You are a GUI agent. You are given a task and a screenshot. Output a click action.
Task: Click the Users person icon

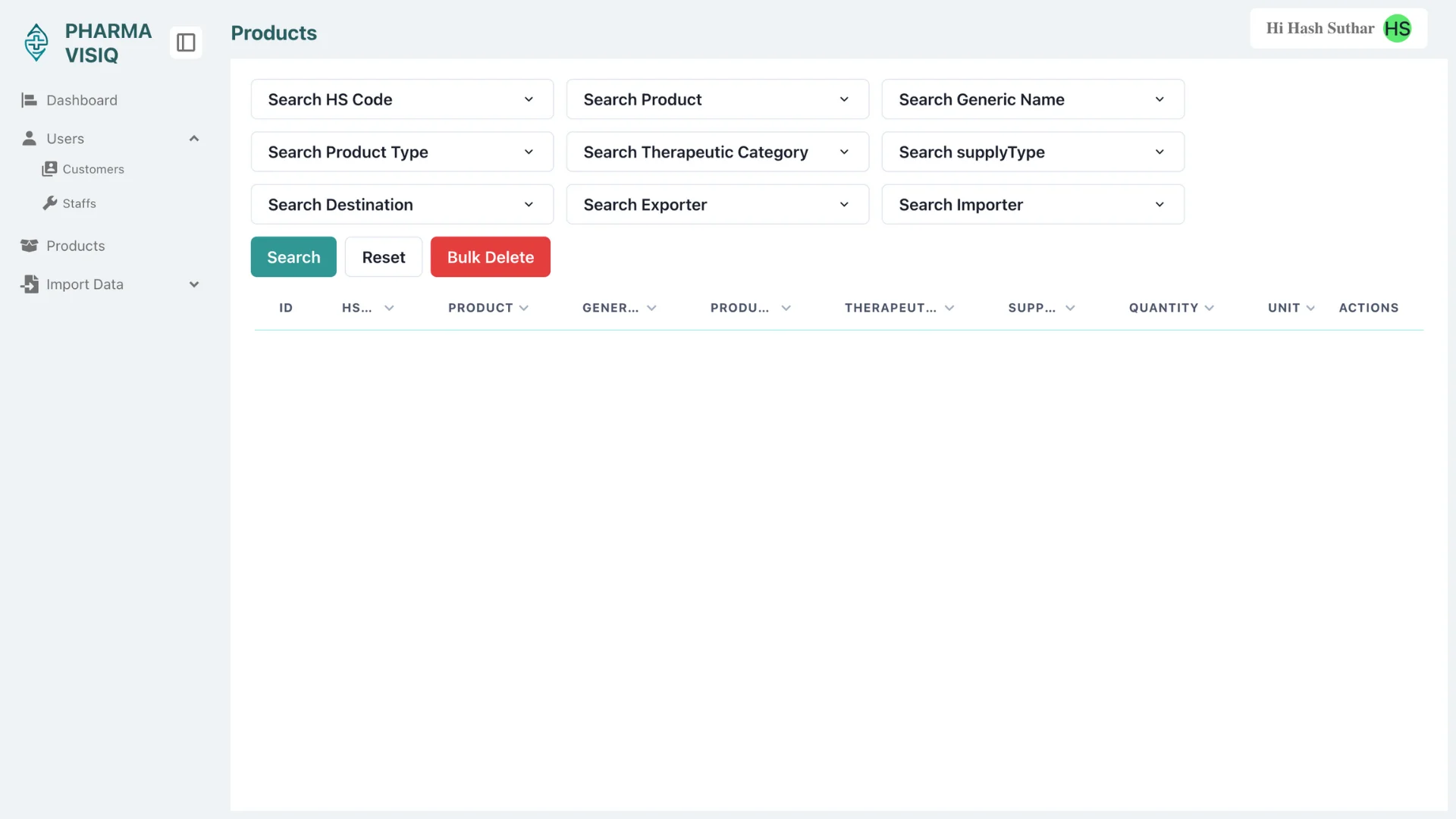(29, 139)
